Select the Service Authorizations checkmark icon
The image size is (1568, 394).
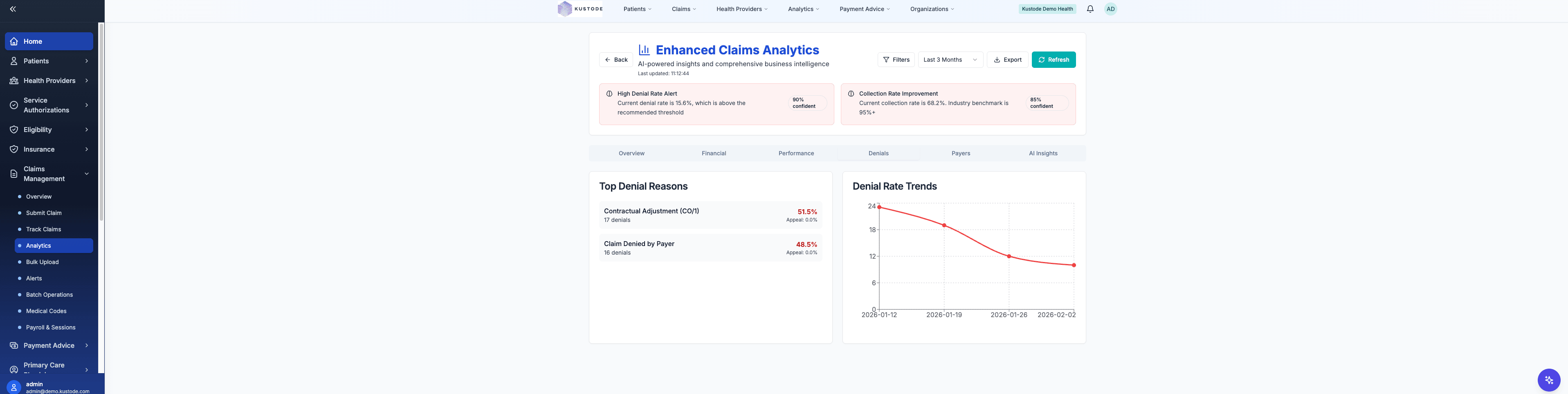(14, 105)
